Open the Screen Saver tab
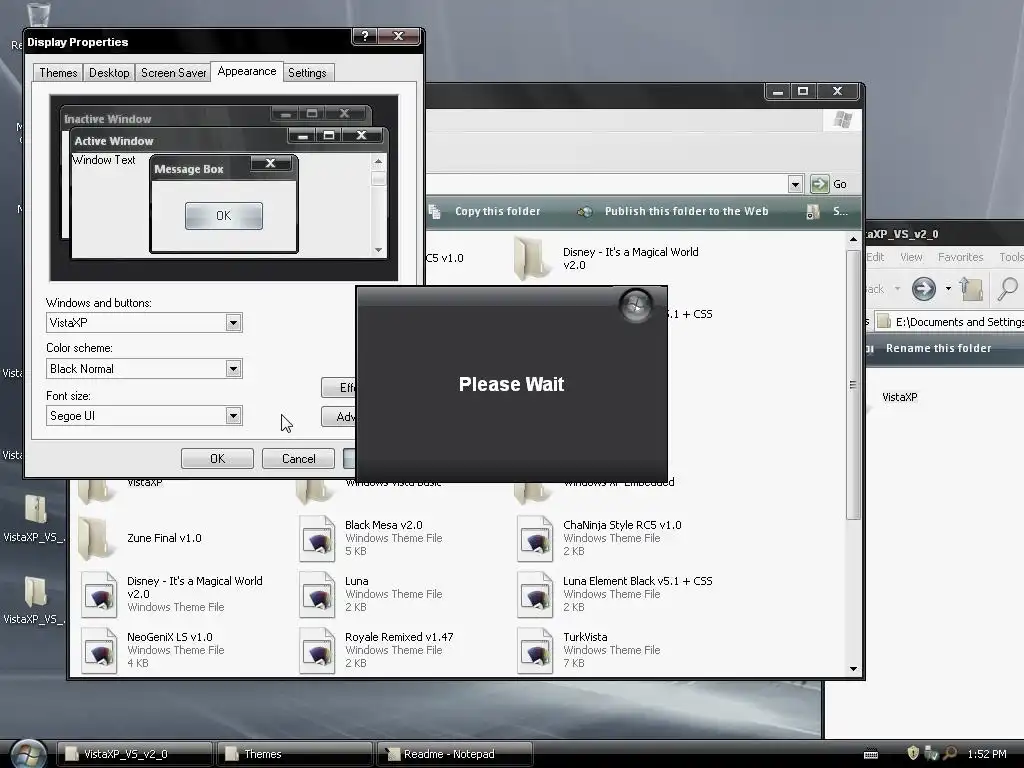Viewport: 1024px width, 768px height. tap(173, 72)
